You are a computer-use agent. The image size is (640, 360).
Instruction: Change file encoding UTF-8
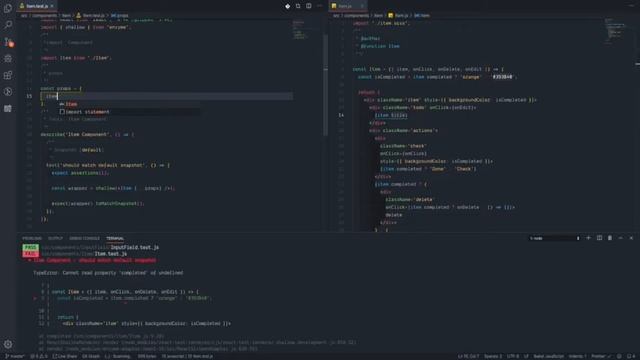[513, 356]
